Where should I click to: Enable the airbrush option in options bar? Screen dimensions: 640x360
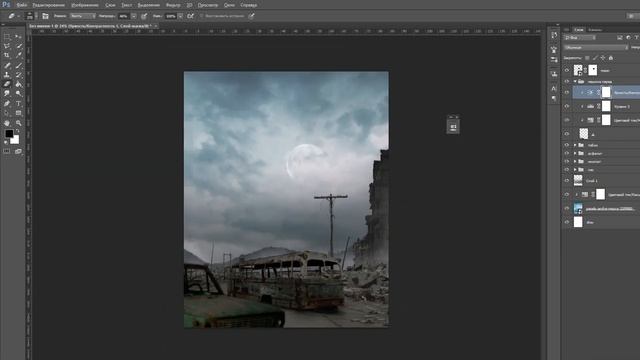tap(190, 16)
